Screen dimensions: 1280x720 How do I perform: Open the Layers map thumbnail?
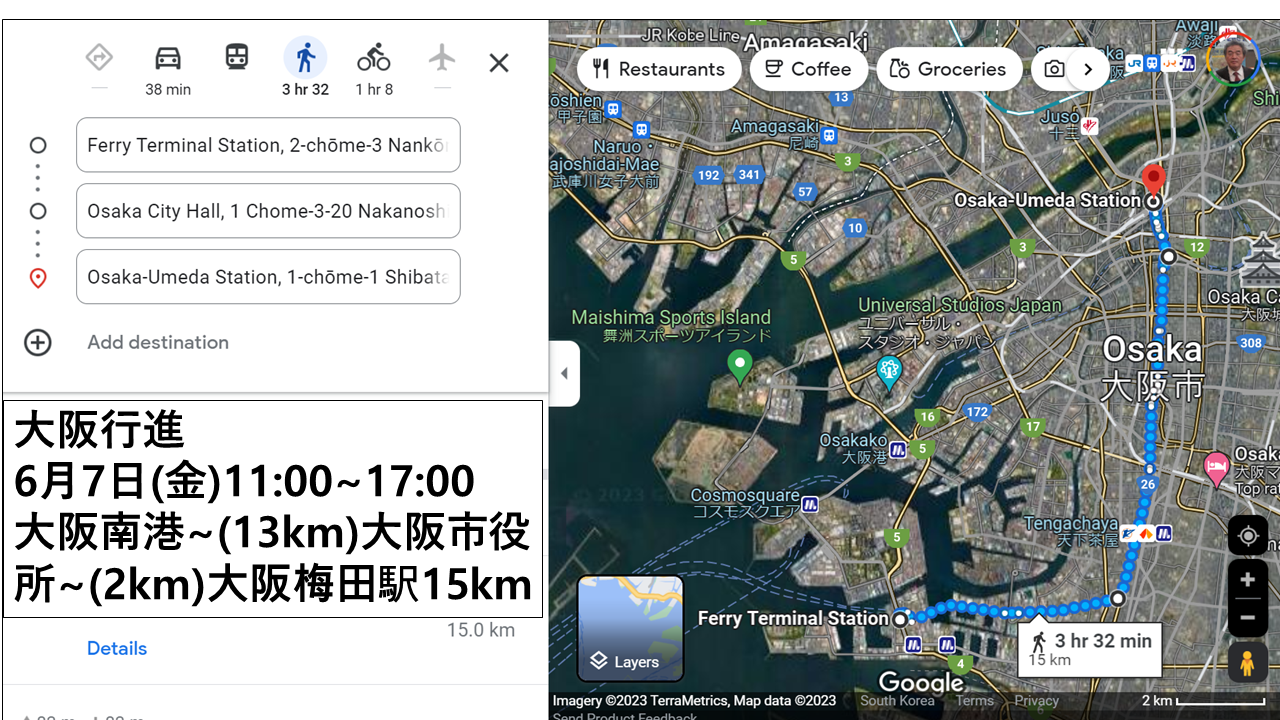[631, 628]
